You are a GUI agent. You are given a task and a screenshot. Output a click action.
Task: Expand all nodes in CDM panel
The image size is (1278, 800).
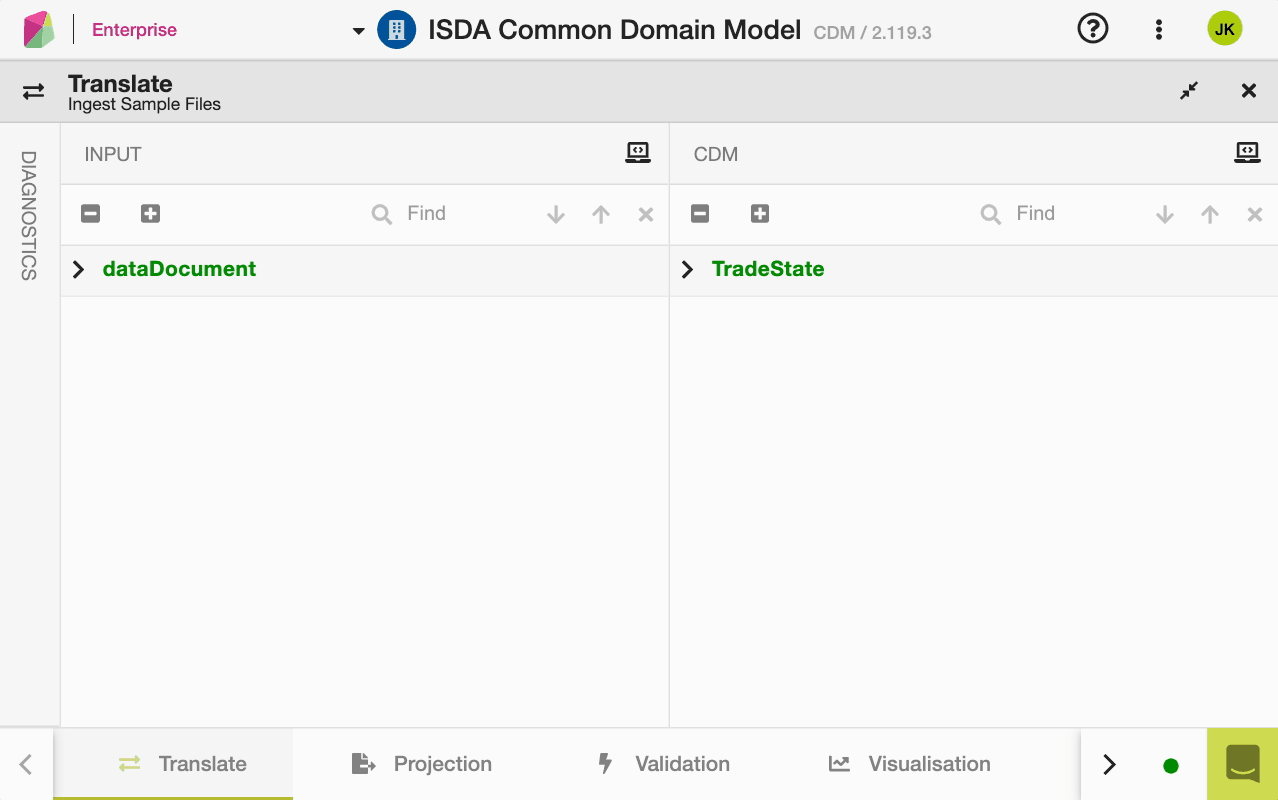click(760, 213)
